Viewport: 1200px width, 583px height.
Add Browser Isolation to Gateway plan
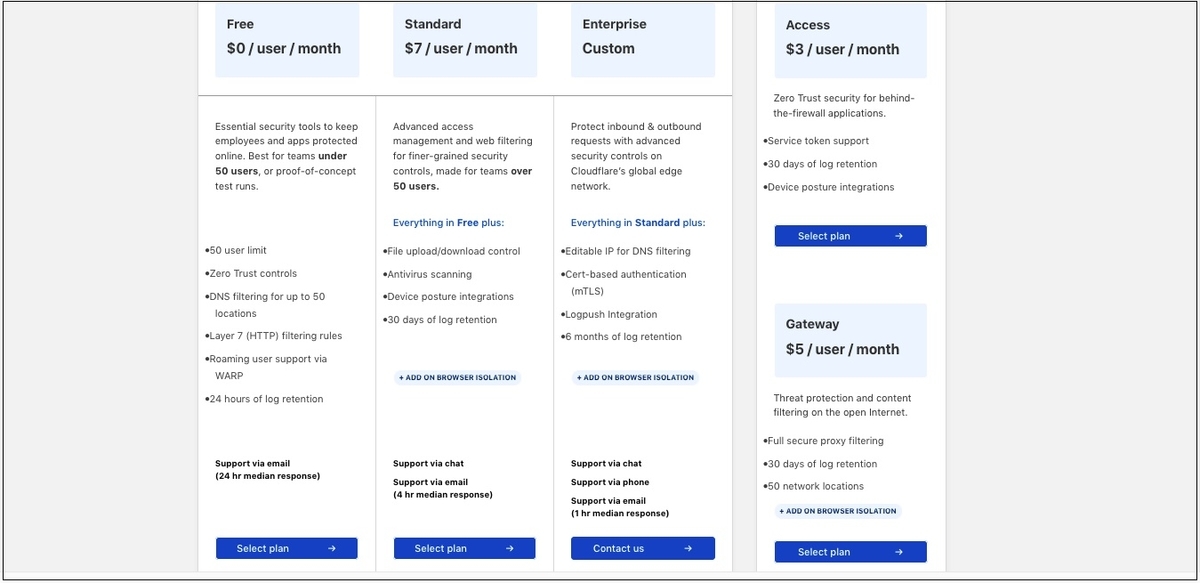tap(838, 511)
